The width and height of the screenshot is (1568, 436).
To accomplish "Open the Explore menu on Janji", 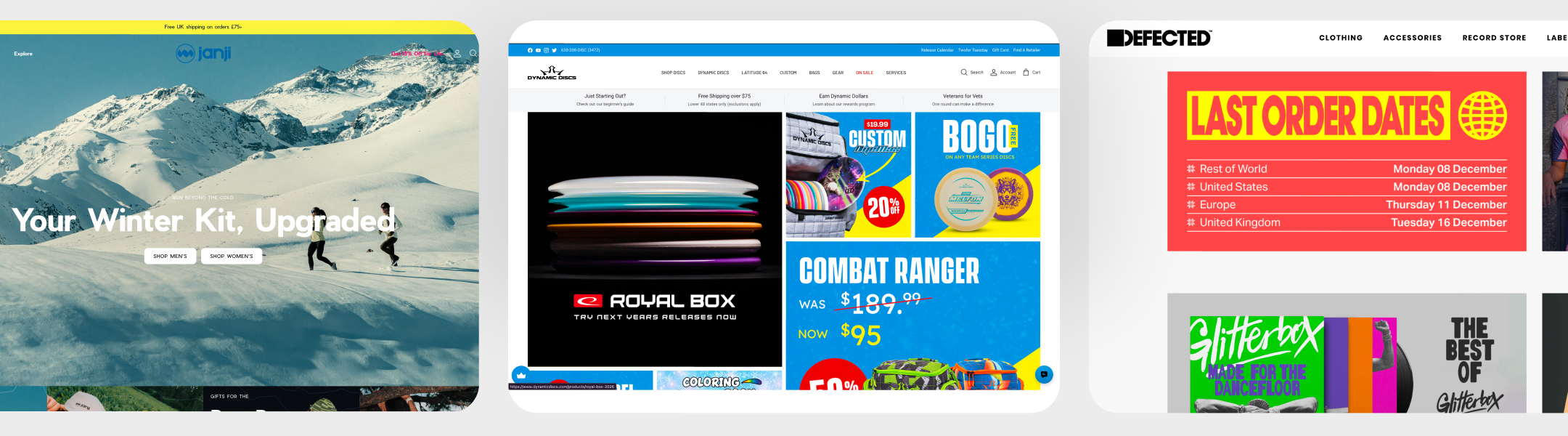I will (23, 54).
